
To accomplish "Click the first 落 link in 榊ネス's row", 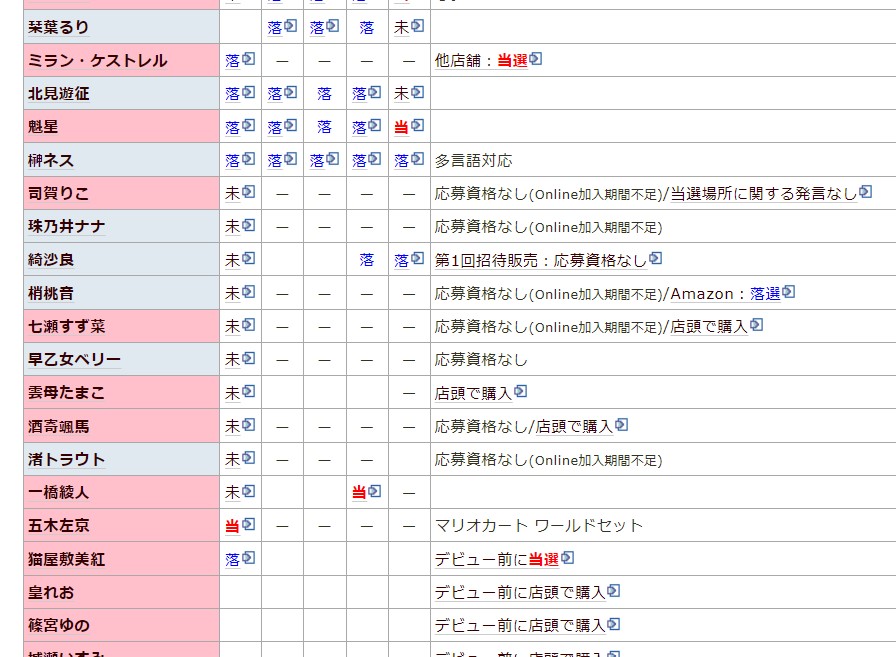I will pyautogui.click(x=232, y=160).
